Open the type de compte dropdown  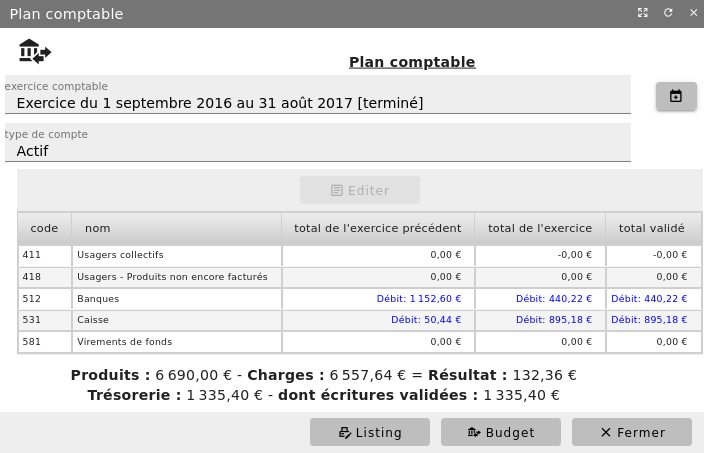[x=318, y=151]
